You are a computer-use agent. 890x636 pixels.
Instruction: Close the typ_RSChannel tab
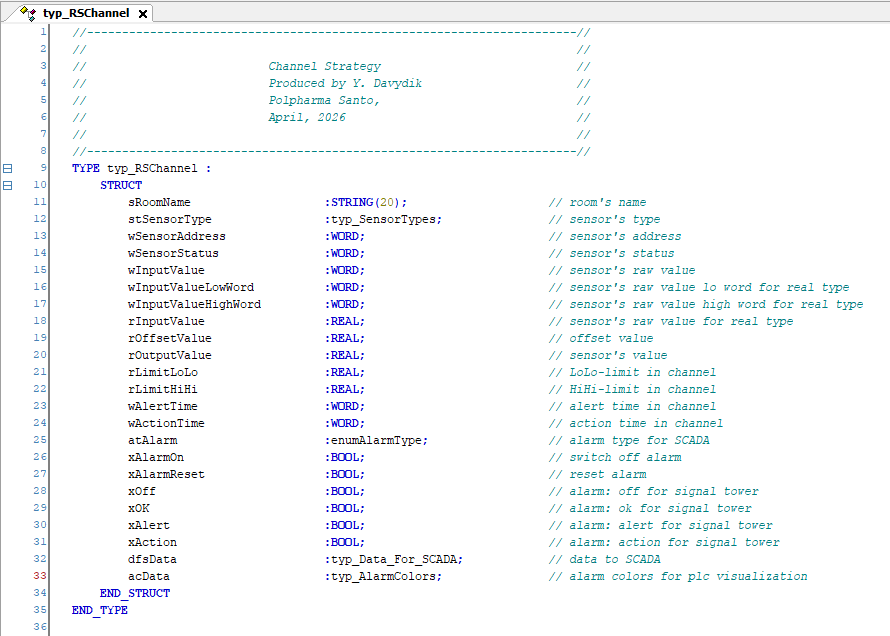(143, 14)
